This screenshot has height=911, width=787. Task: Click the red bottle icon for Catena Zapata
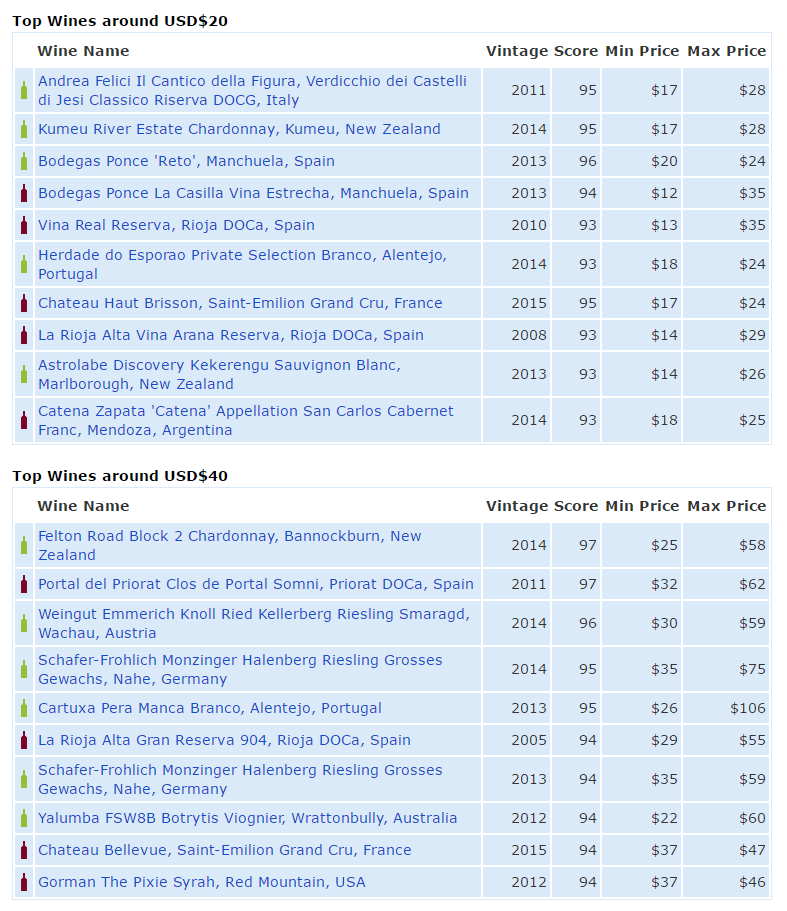[x=24, y=419]
